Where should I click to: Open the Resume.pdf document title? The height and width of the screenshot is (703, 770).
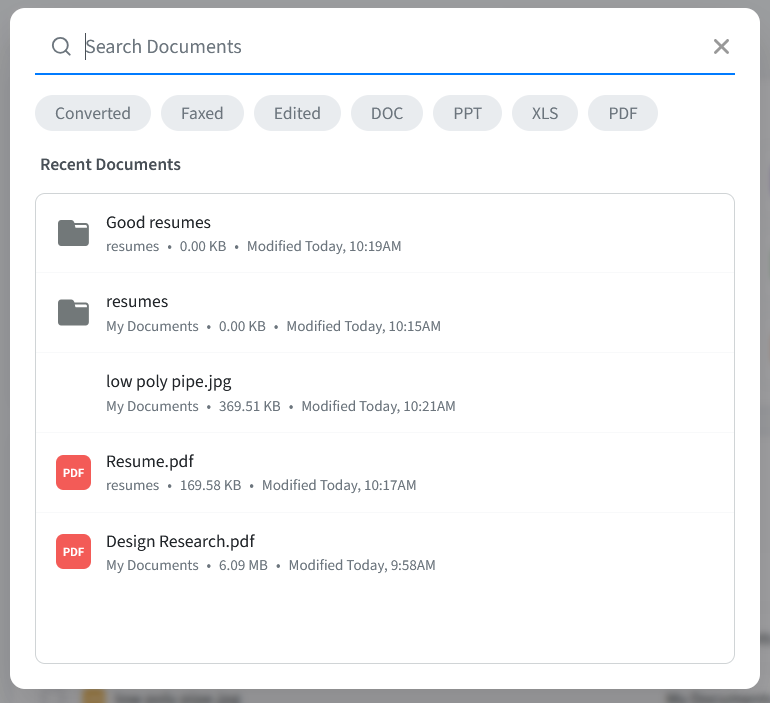(x=150, y=461)
